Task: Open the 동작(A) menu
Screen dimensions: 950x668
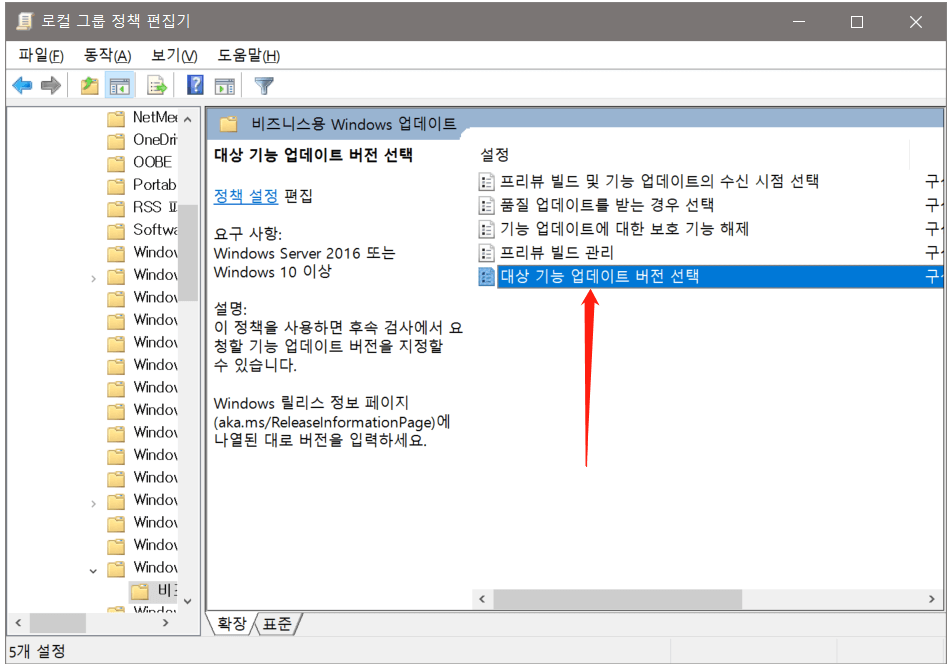Action: 107,55
